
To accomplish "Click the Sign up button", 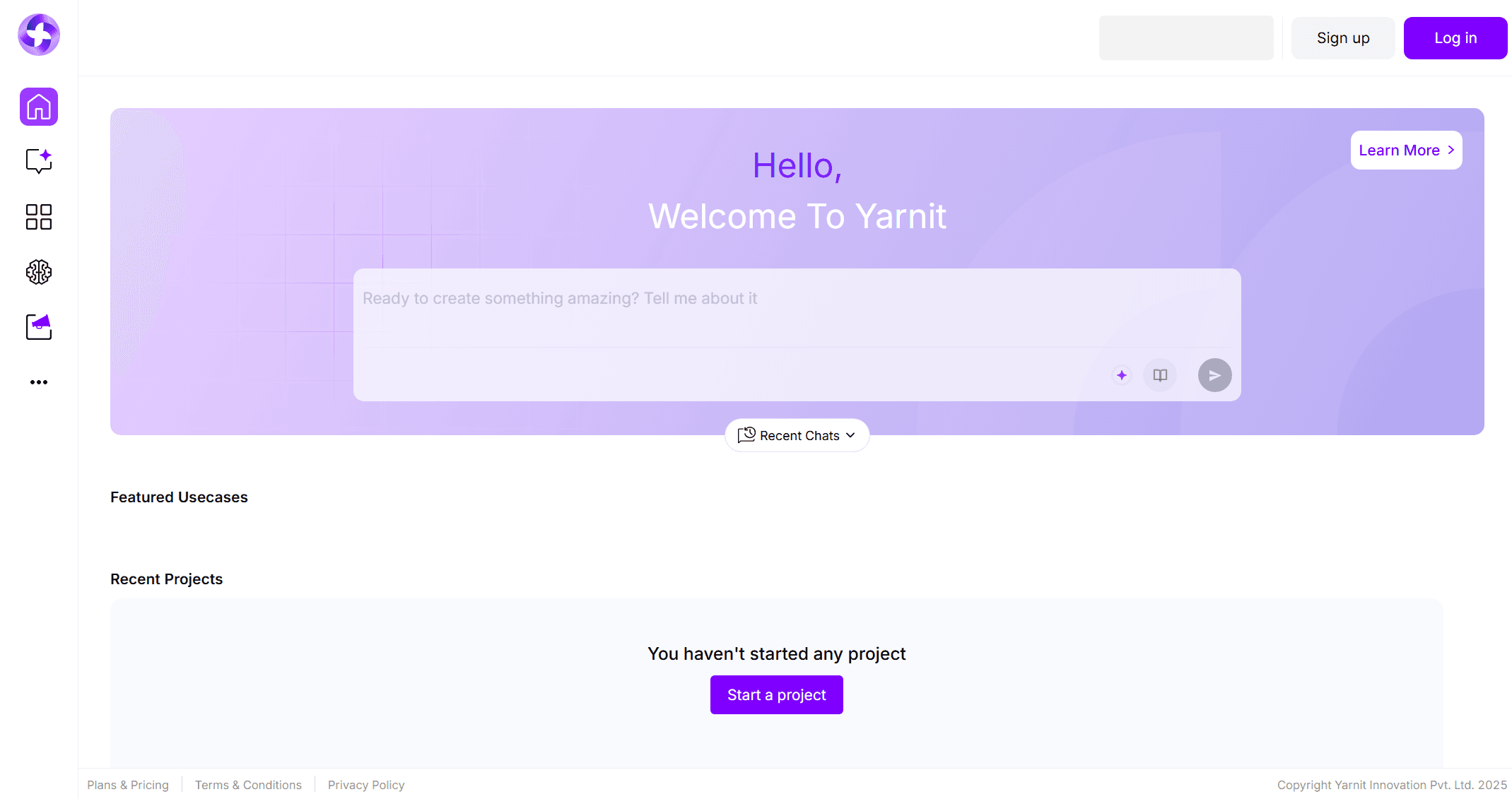I will pos(1342,38).
